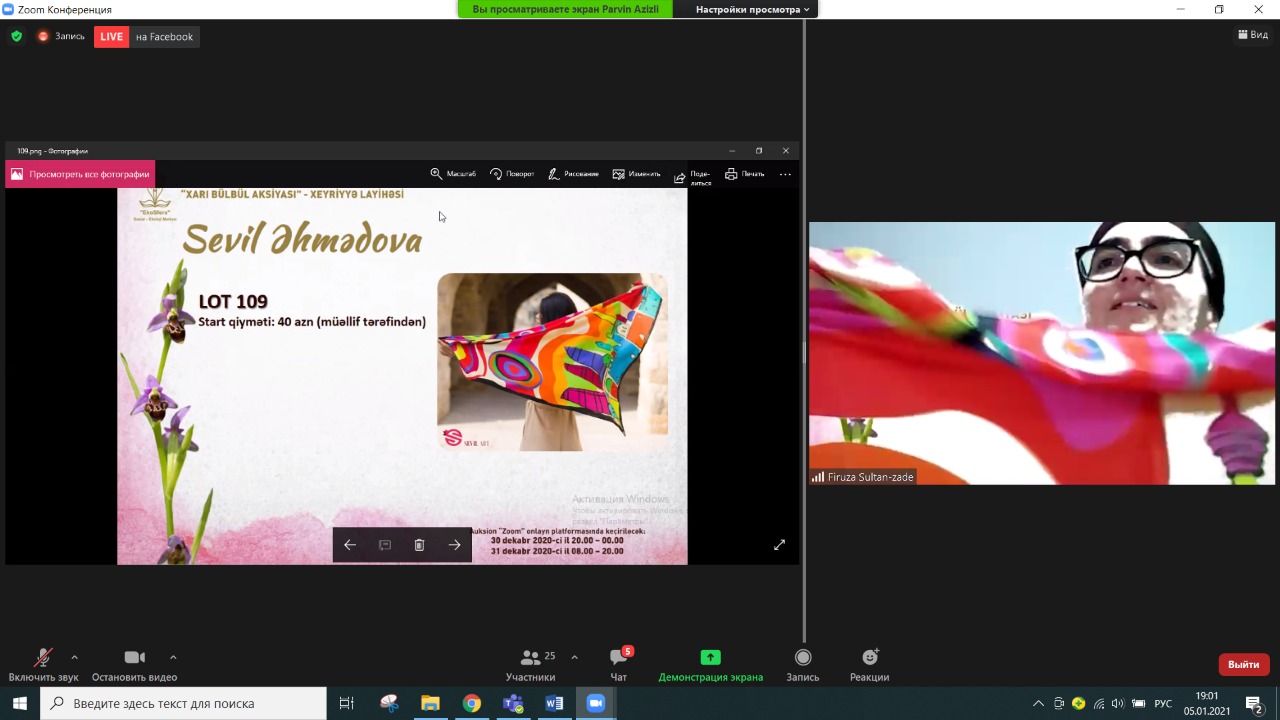1280x720 pixels.
Task: Click the slideshow icon in Photos controls
Action: [385, 545]
